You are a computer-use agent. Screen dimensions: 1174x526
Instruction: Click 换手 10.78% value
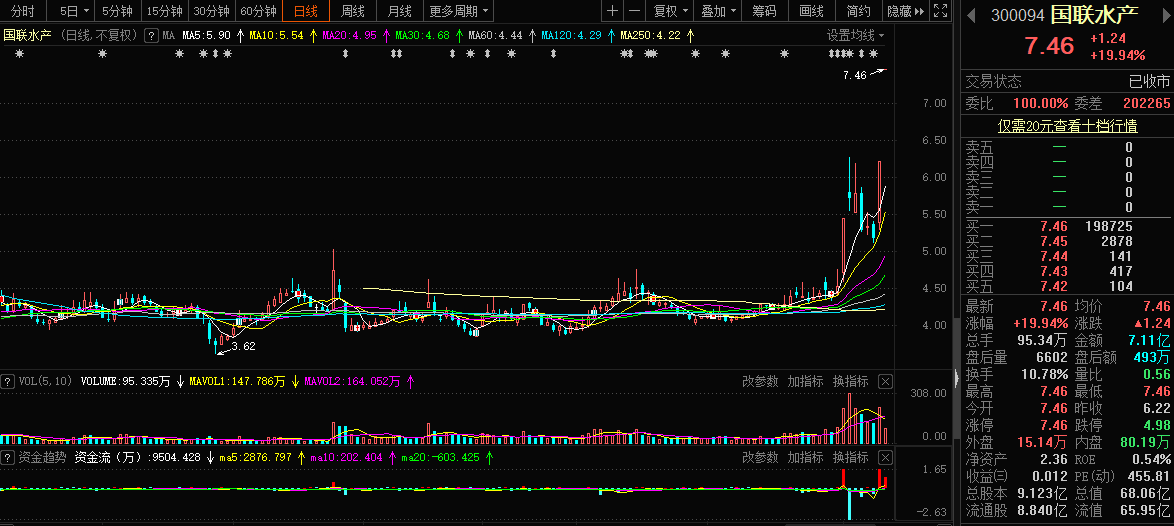click(1043, 373)
